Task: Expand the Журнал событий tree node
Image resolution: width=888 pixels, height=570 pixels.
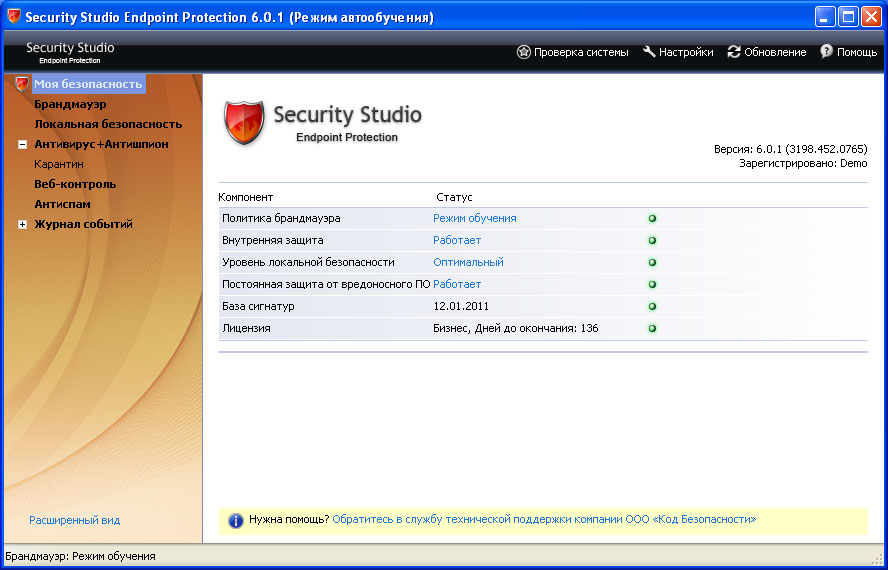Action: [22, 224]
